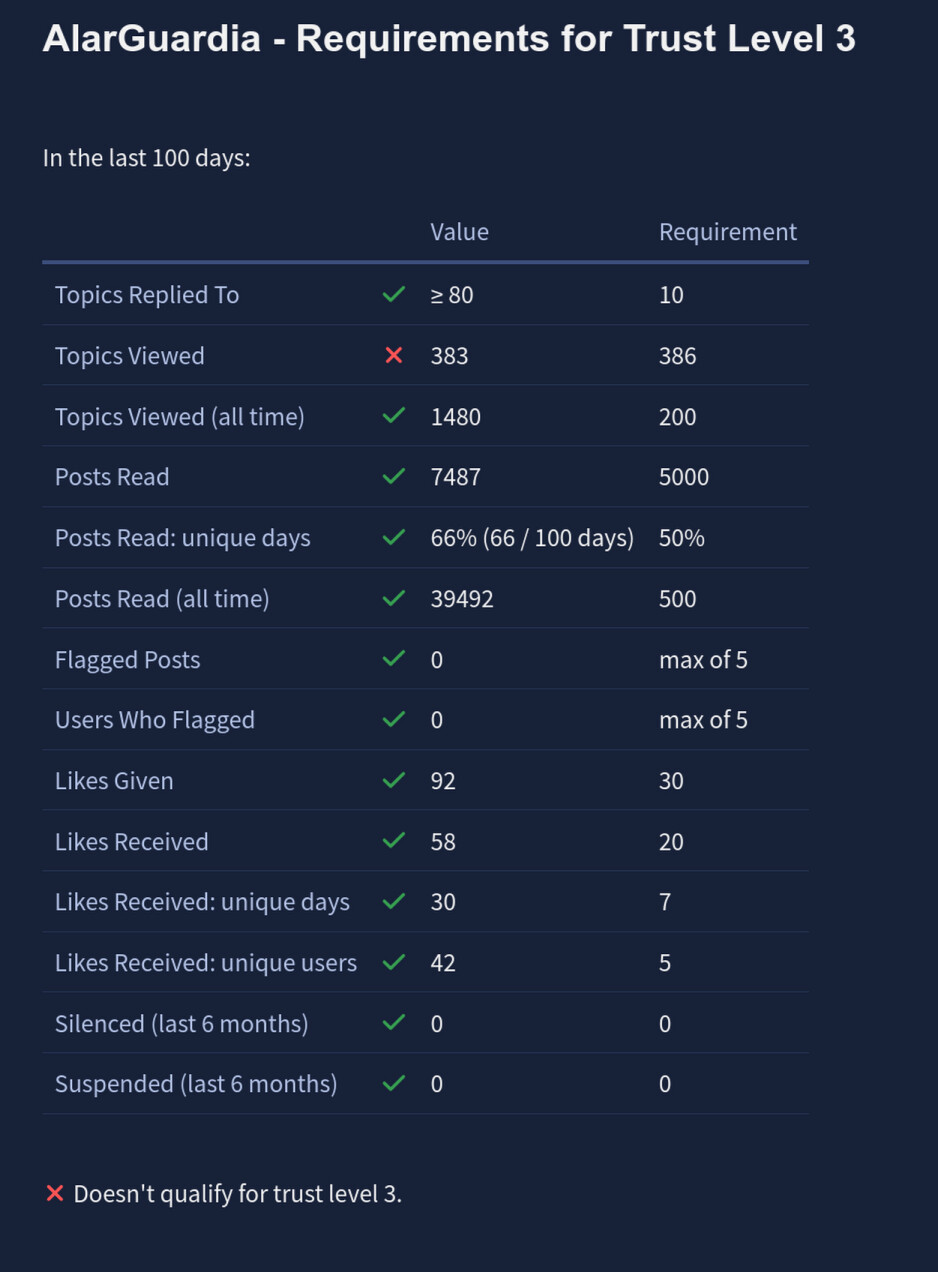Click the Likes Received: unique users label
This screenshot has height=1272, width=938.
click(x=205, y=962)
